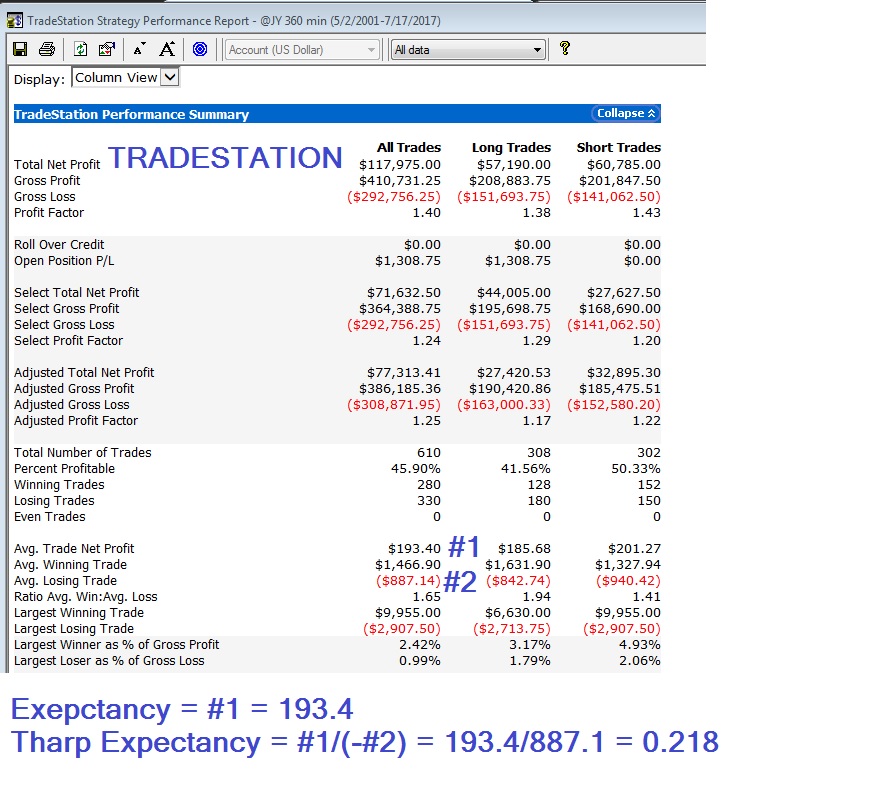
Task: Click the Total Number of Trades row label
Action: (x=83, y=452)
